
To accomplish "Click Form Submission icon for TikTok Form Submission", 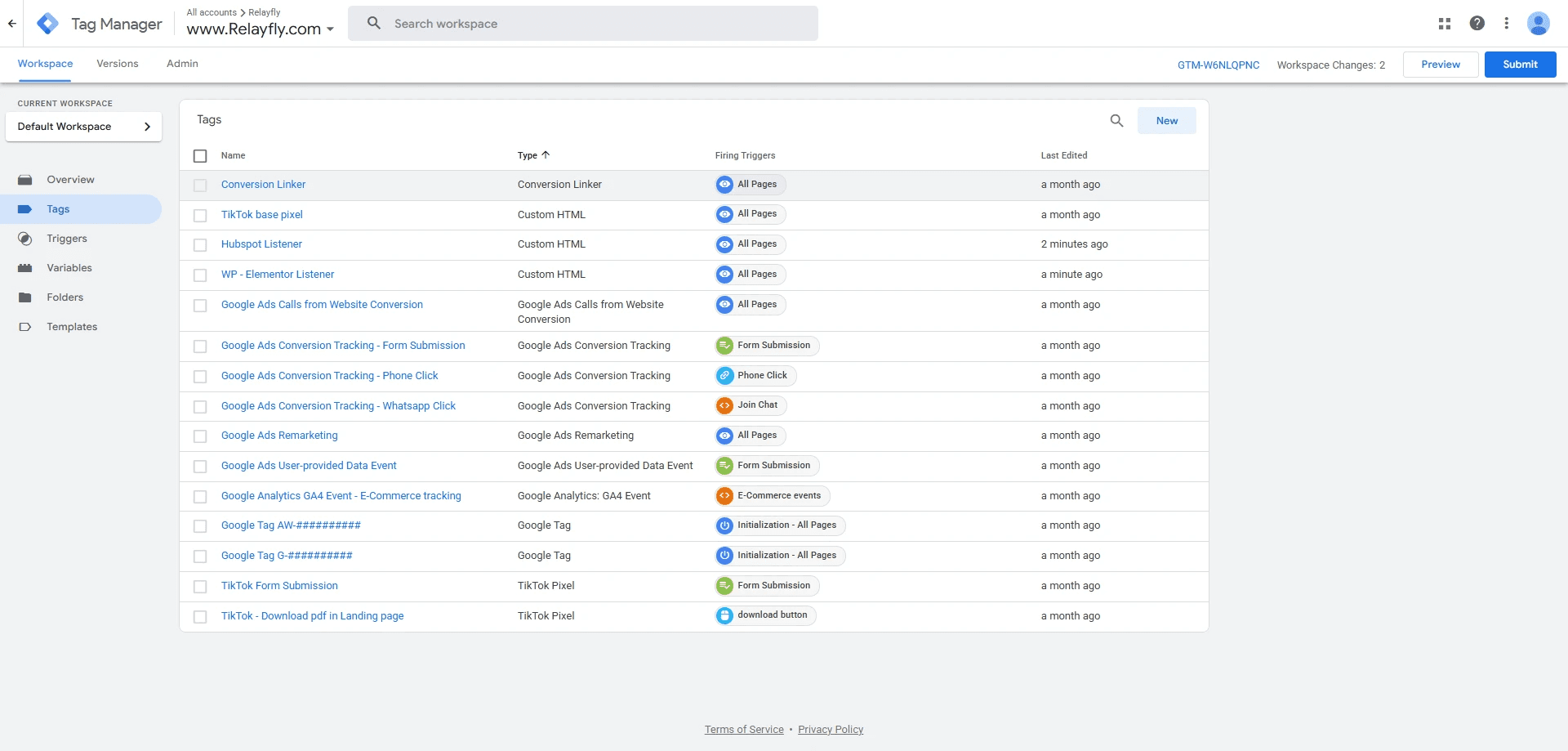I will click(x=724, y=586).
